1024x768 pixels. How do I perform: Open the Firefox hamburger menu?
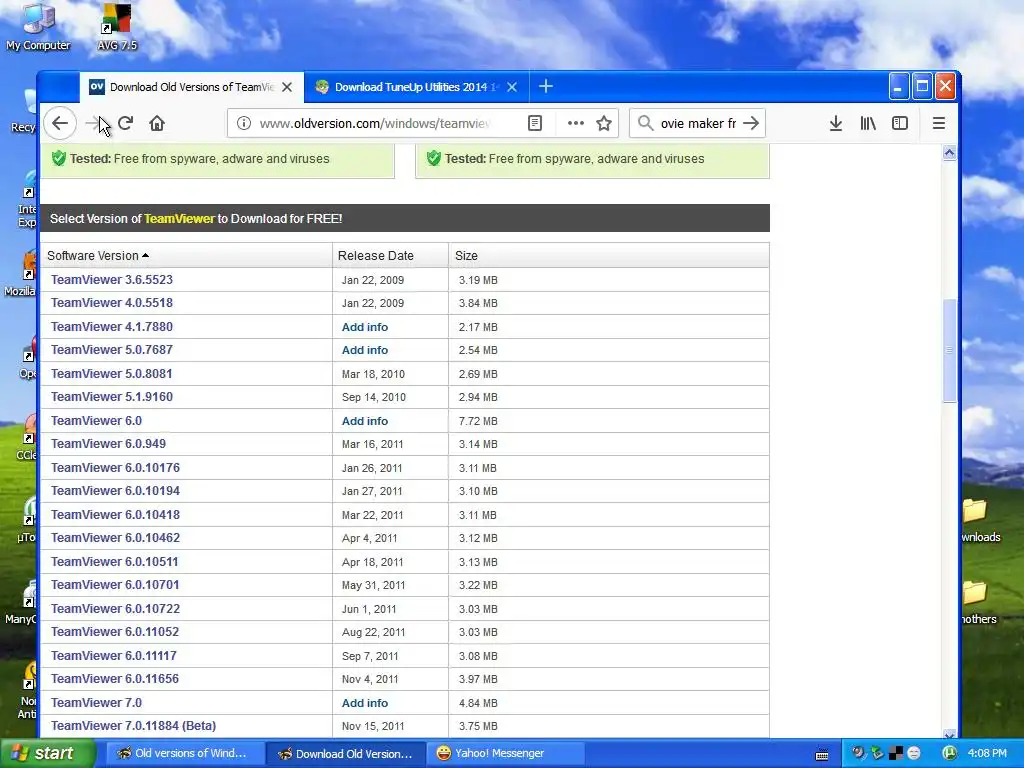point(938,123)
